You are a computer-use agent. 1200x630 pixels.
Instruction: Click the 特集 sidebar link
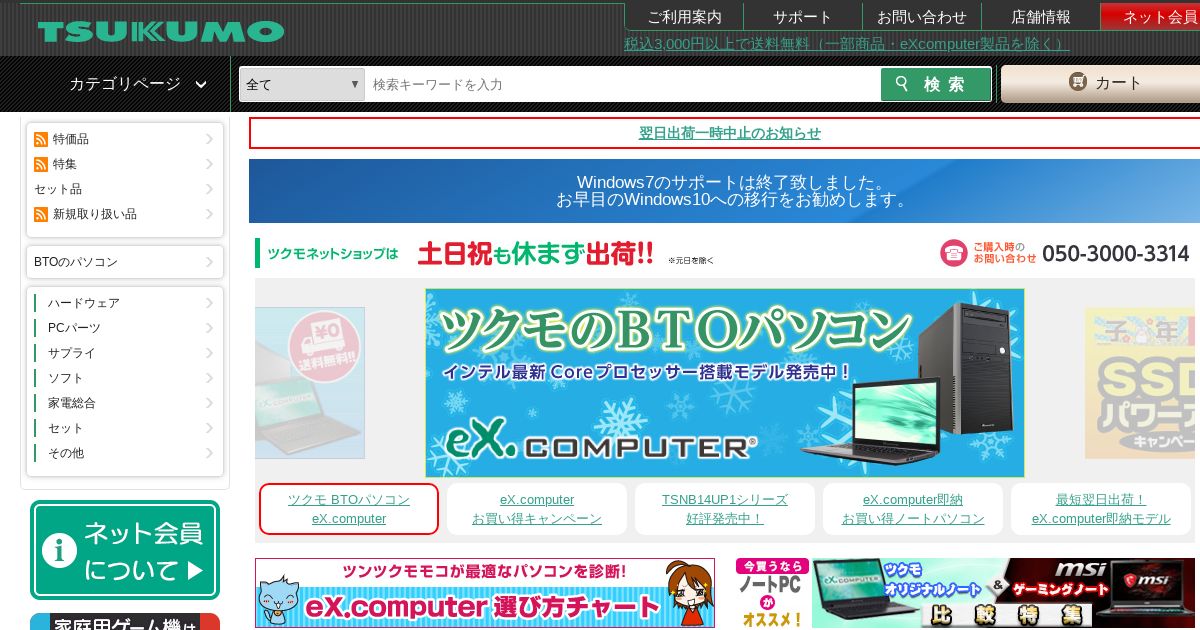tap(65, 164)
